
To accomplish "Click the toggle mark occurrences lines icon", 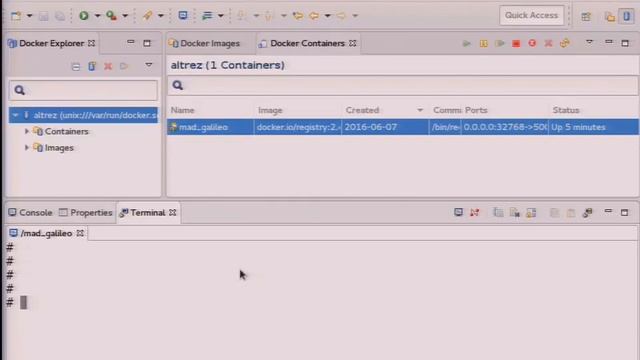I will (207, 16).
